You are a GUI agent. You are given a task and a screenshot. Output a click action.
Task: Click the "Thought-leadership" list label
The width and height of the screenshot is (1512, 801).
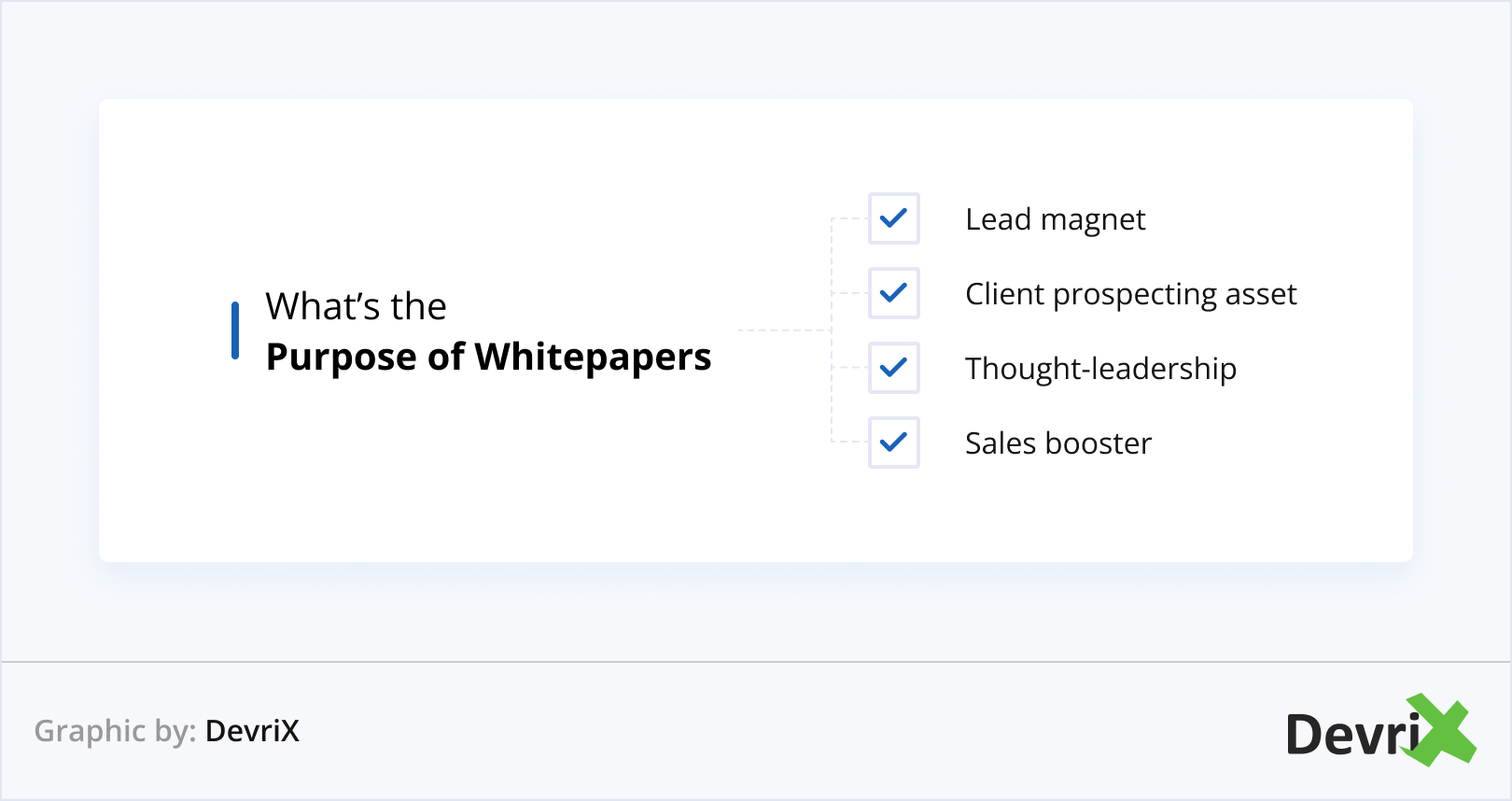[1100, 369]
